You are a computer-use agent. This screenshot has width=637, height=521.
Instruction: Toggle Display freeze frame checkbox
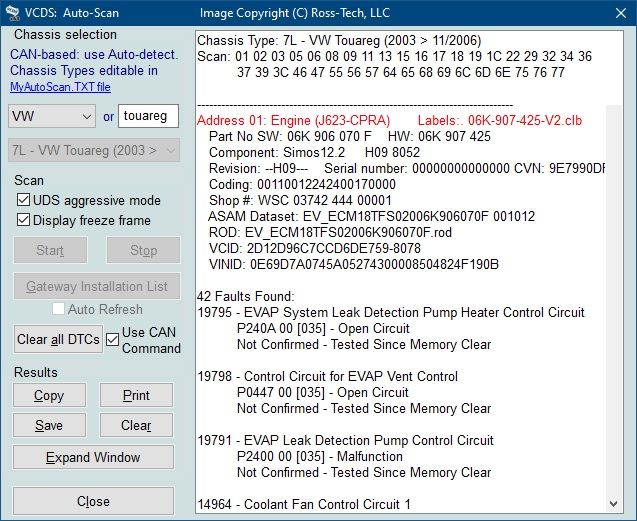click(24, 220)
